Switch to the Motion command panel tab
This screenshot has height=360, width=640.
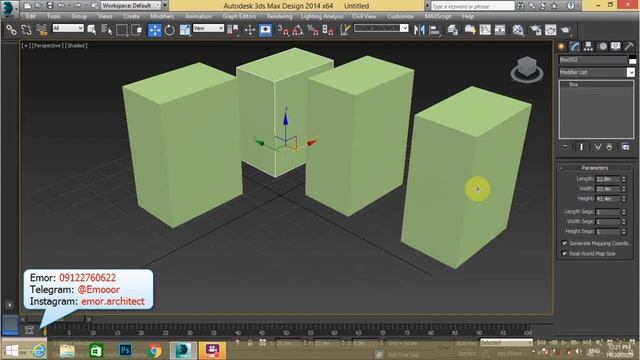(603, 46)
